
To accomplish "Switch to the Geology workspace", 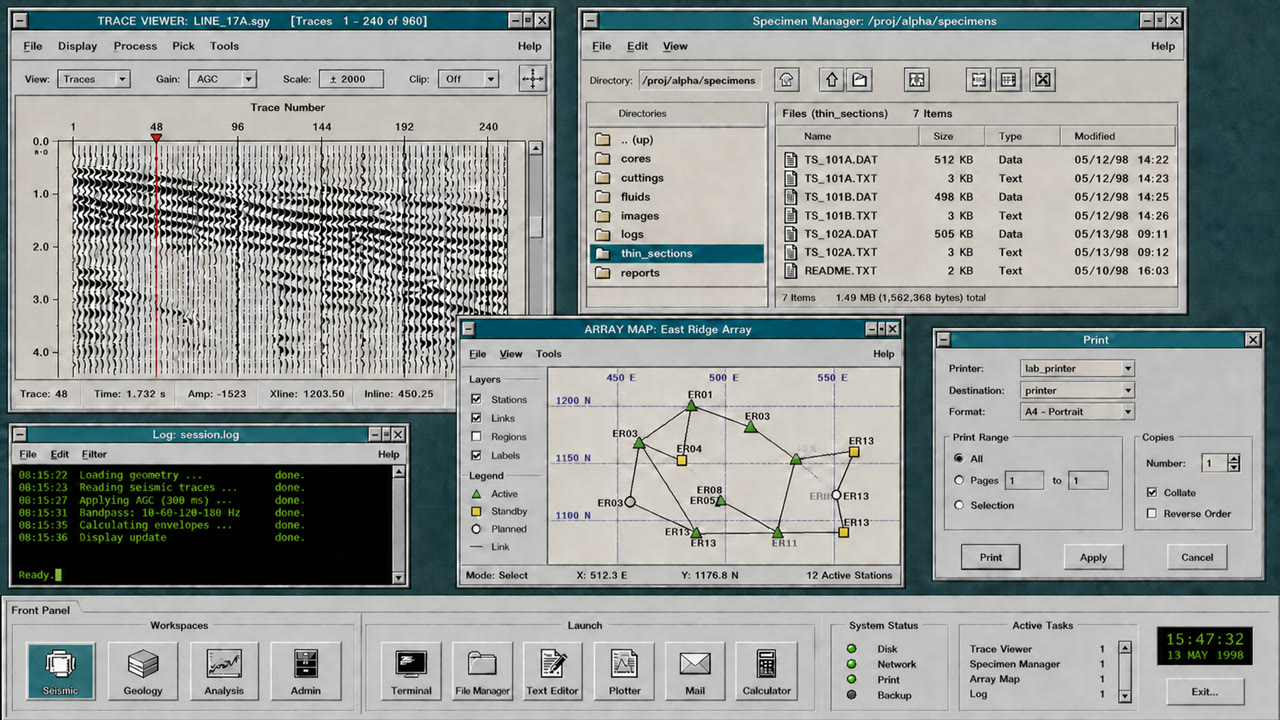I will 143,671.
